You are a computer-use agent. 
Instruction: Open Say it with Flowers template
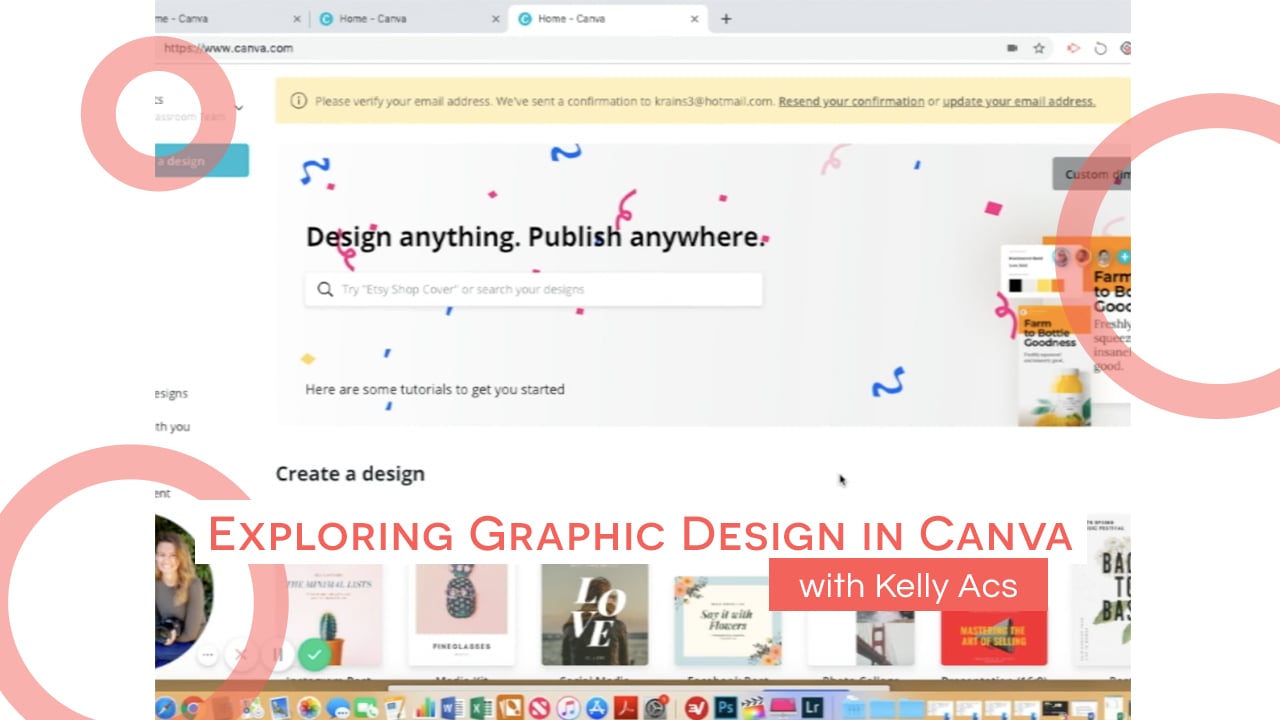(727, 620)
